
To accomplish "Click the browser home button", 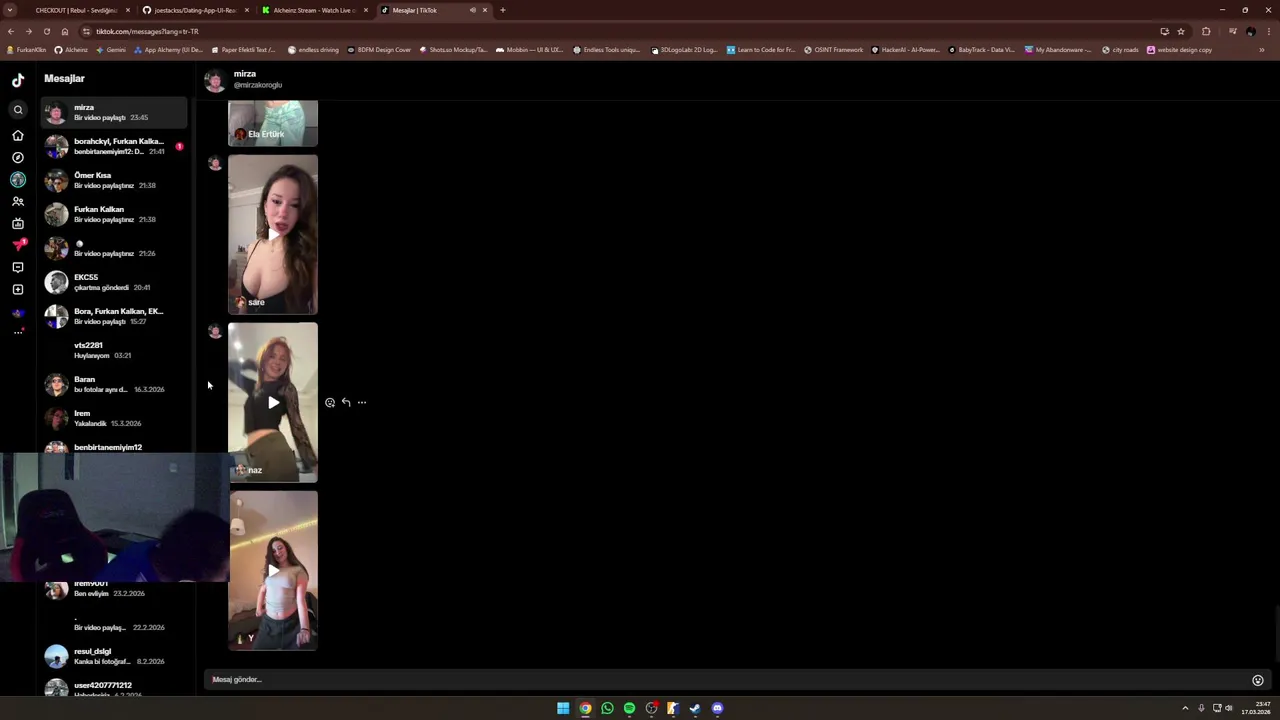I will 65,31.
